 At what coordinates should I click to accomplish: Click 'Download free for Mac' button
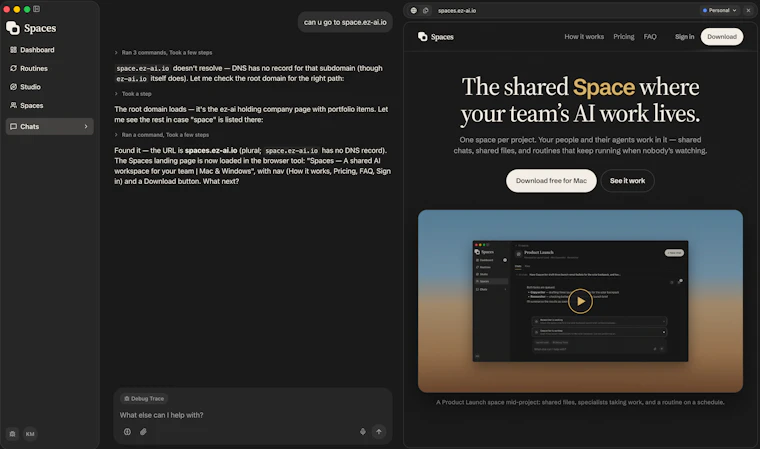pyautogui.click(x=551, y=181)
